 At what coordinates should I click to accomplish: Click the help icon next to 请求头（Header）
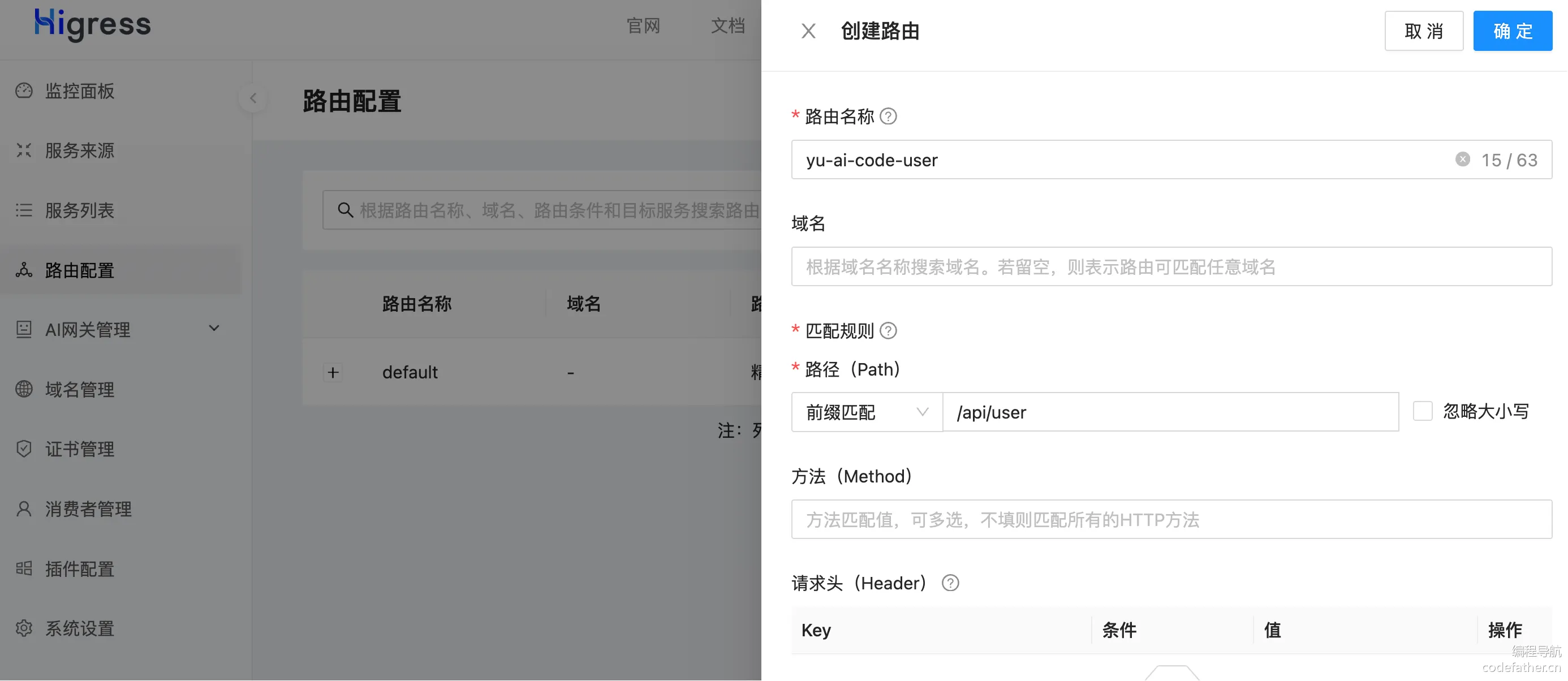[x=950, y=584]
